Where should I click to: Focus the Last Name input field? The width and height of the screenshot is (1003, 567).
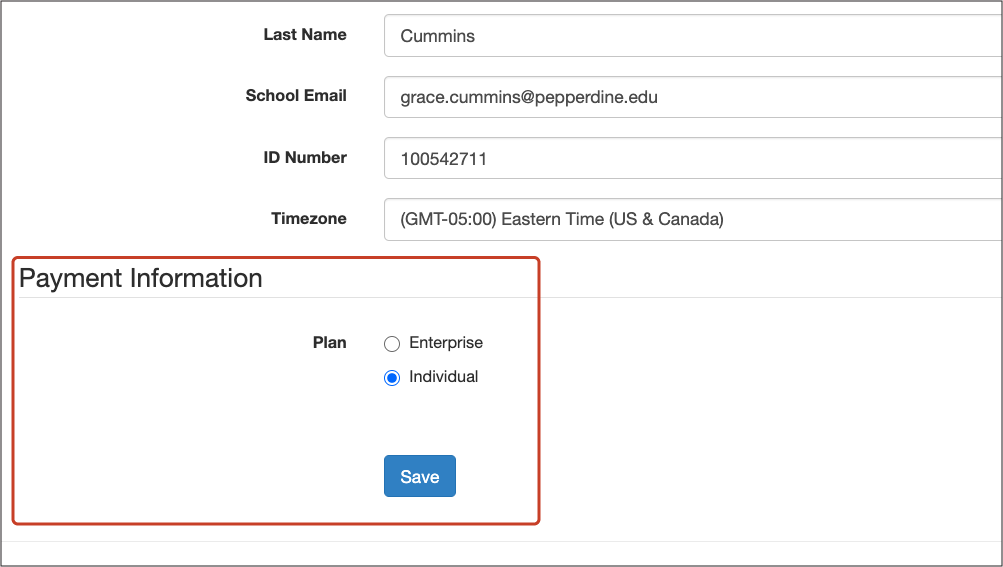[x=693, y=36]
